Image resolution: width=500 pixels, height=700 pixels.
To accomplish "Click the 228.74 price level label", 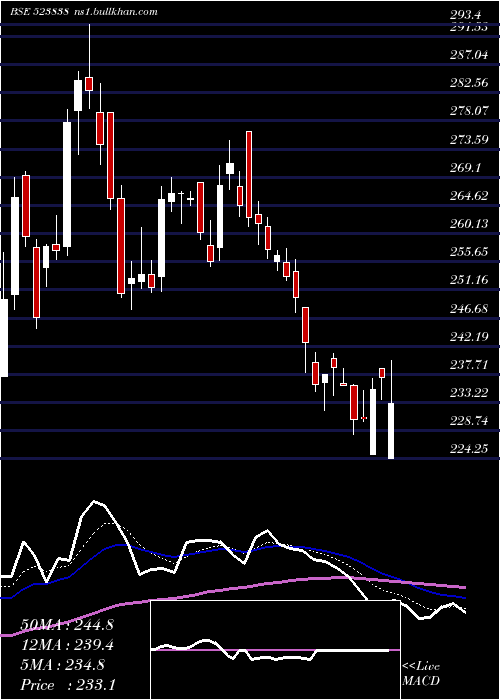I will point(469,421).
